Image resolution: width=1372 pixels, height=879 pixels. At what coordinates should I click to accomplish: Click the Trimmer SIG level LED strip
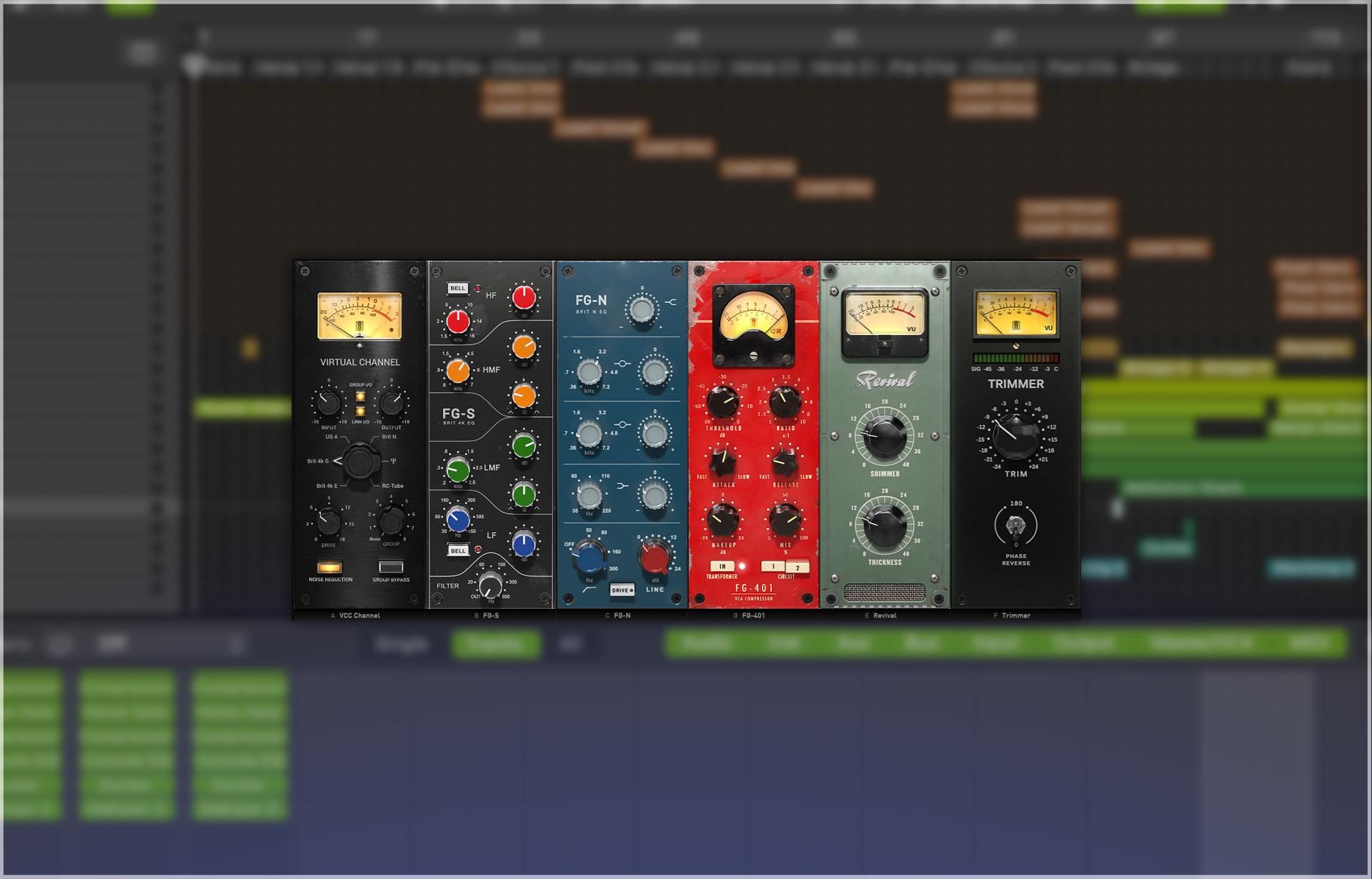(1015, 358)
